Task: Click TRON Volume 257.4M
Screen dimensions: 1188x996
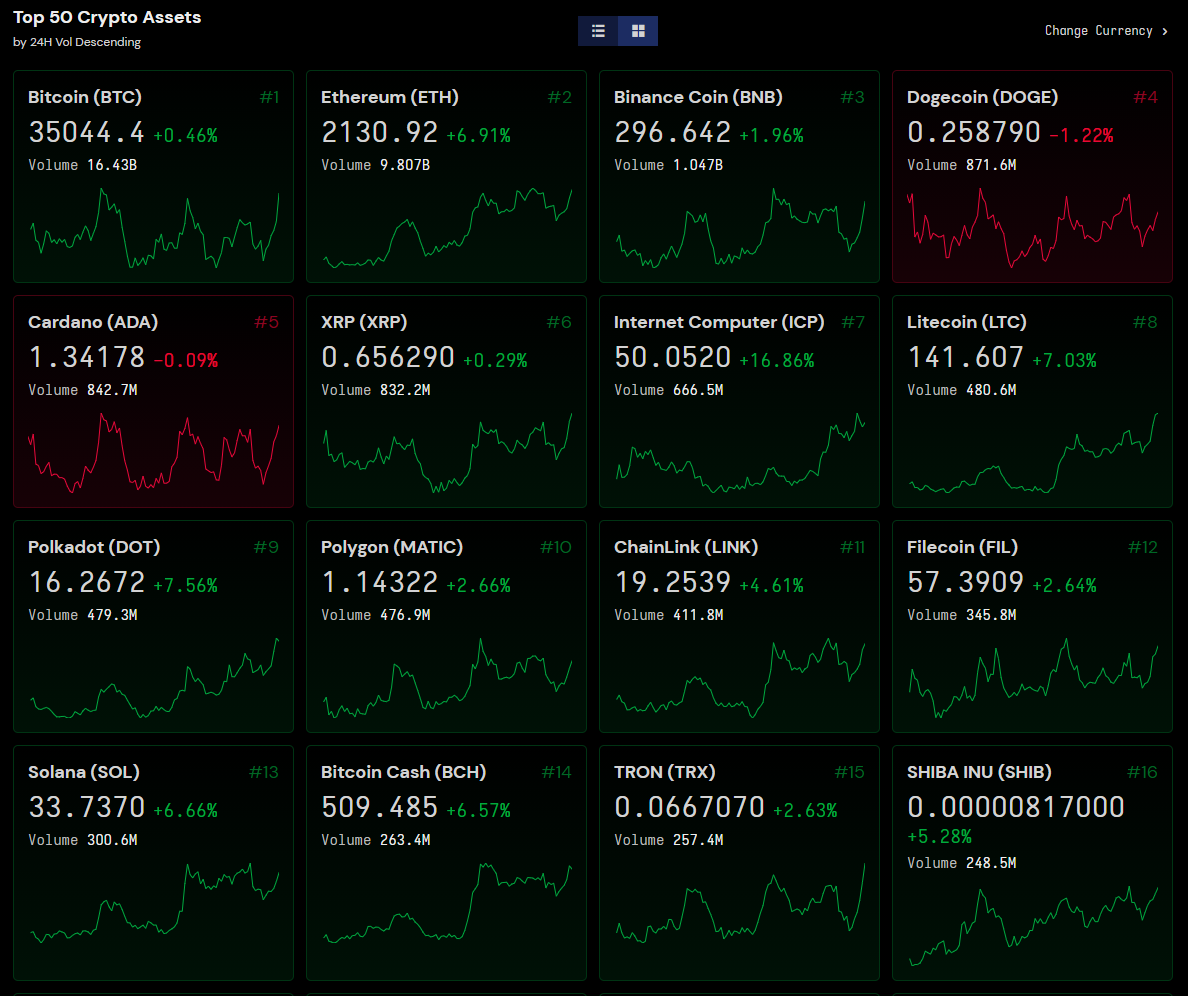Action: [668, 840]
